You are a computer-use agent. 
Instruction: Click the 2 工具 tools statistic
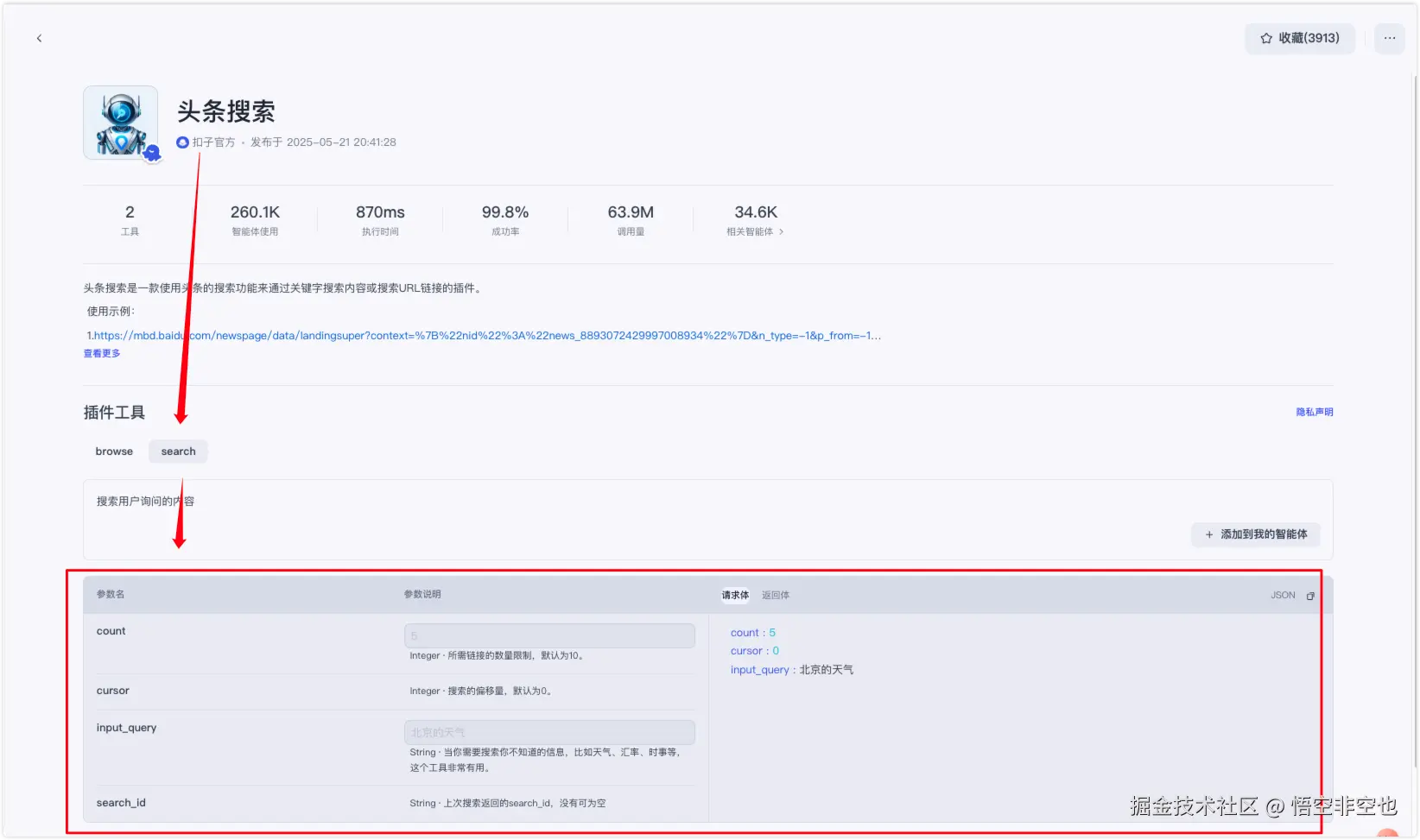(130, 220)
